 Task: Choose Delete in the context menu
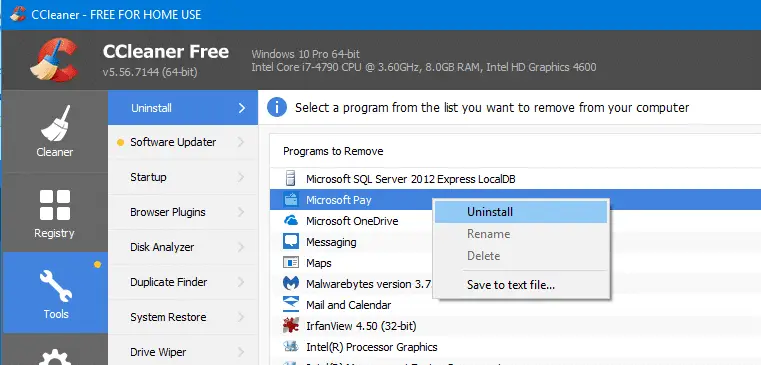click(x=521, y=256)
